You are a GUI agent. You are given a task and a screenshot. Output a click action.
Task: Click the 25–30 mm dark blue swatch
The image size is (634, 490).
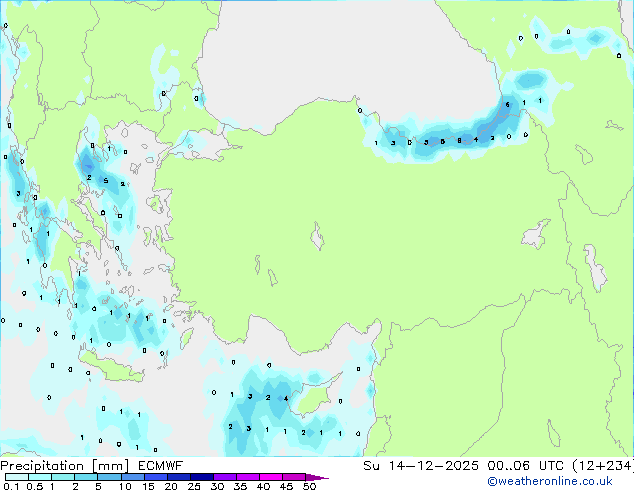(201, 477)
